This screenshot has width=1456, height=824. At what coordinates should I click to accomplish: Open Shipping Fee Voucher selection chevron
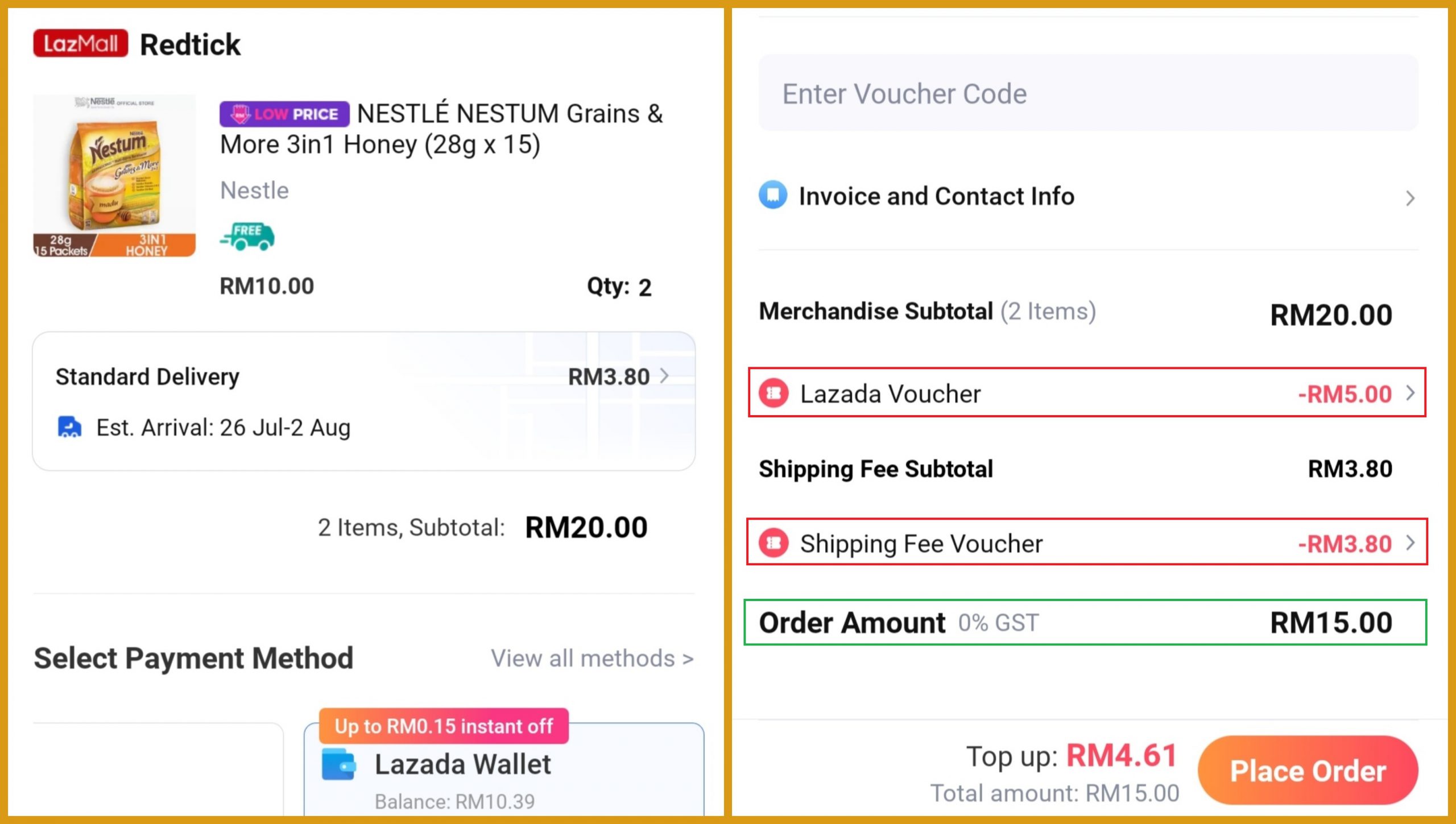pyautogui.click(x=1410, y=543)
